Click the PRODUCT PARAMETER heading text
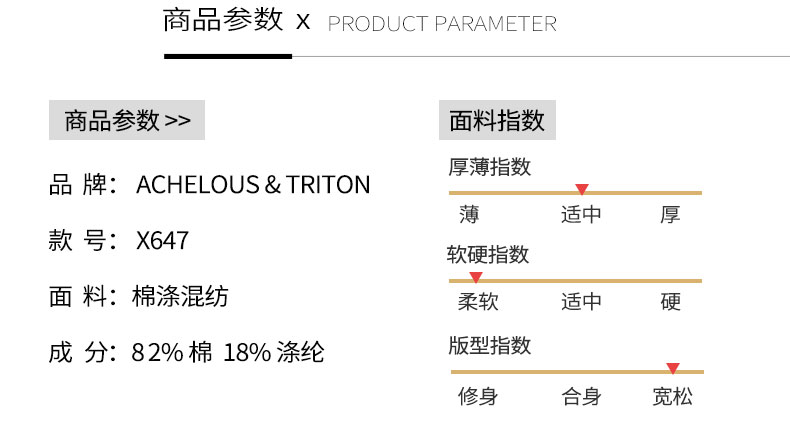The image size is (790, 443). [442, 24]
